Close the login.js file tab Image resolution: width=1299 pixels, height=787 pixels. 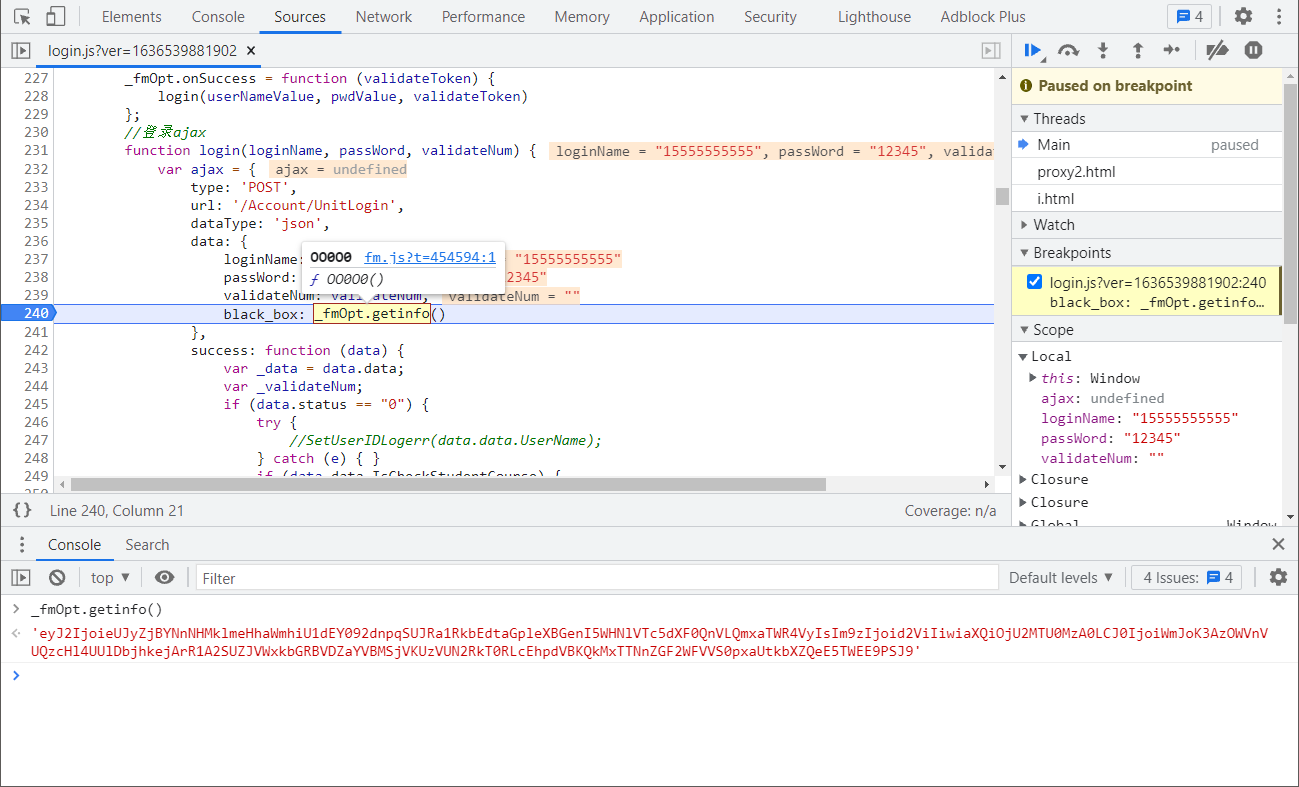251,50
